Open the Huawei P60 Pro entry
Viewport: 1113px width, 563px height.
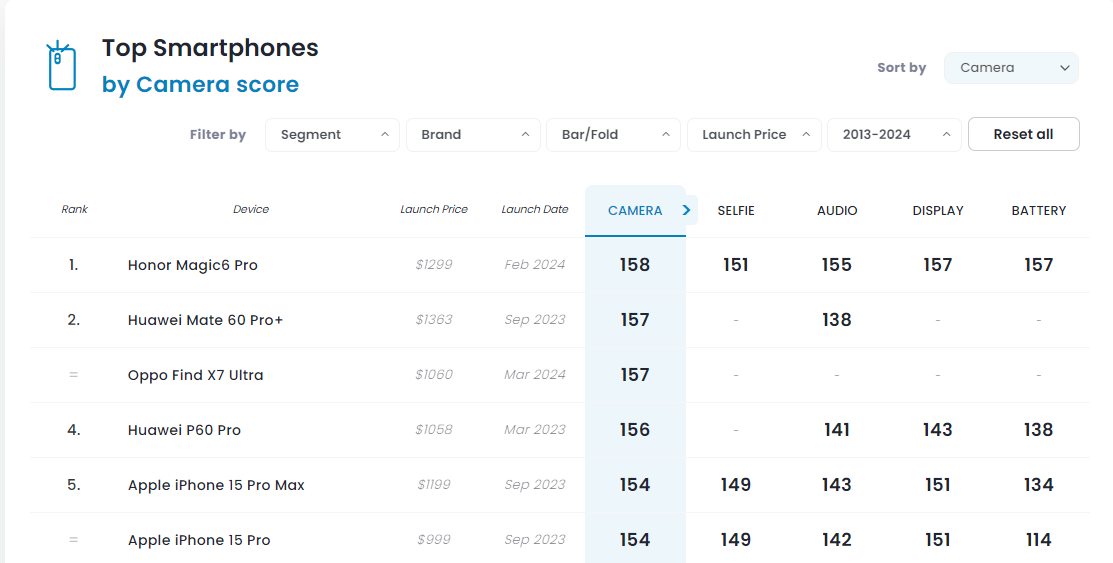(x=184, y=430)
